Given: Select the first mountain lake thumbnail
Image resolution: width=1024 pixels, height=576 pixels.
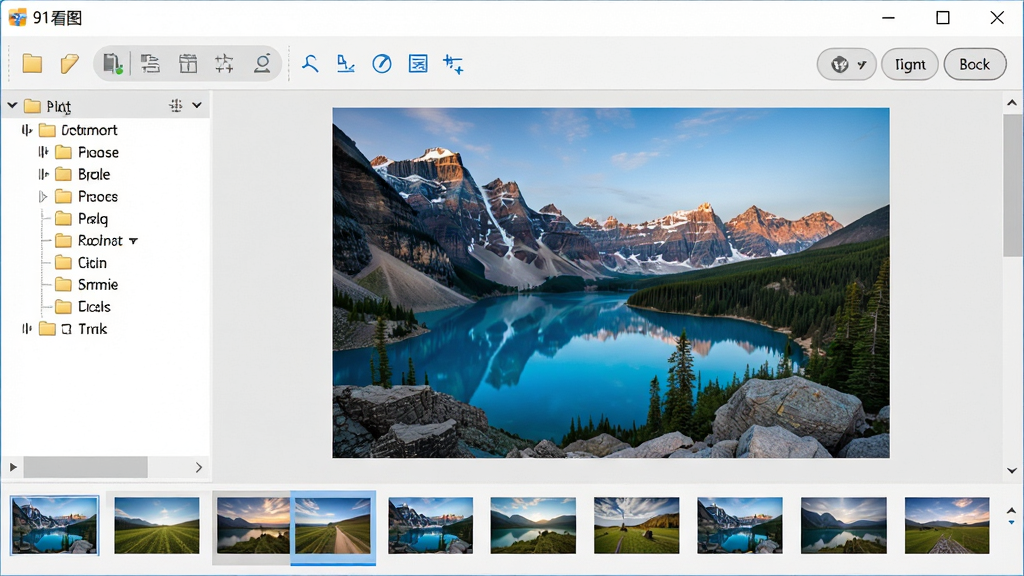Looking at the screenshot, I should pyautogui.click(x=55, y=525).
